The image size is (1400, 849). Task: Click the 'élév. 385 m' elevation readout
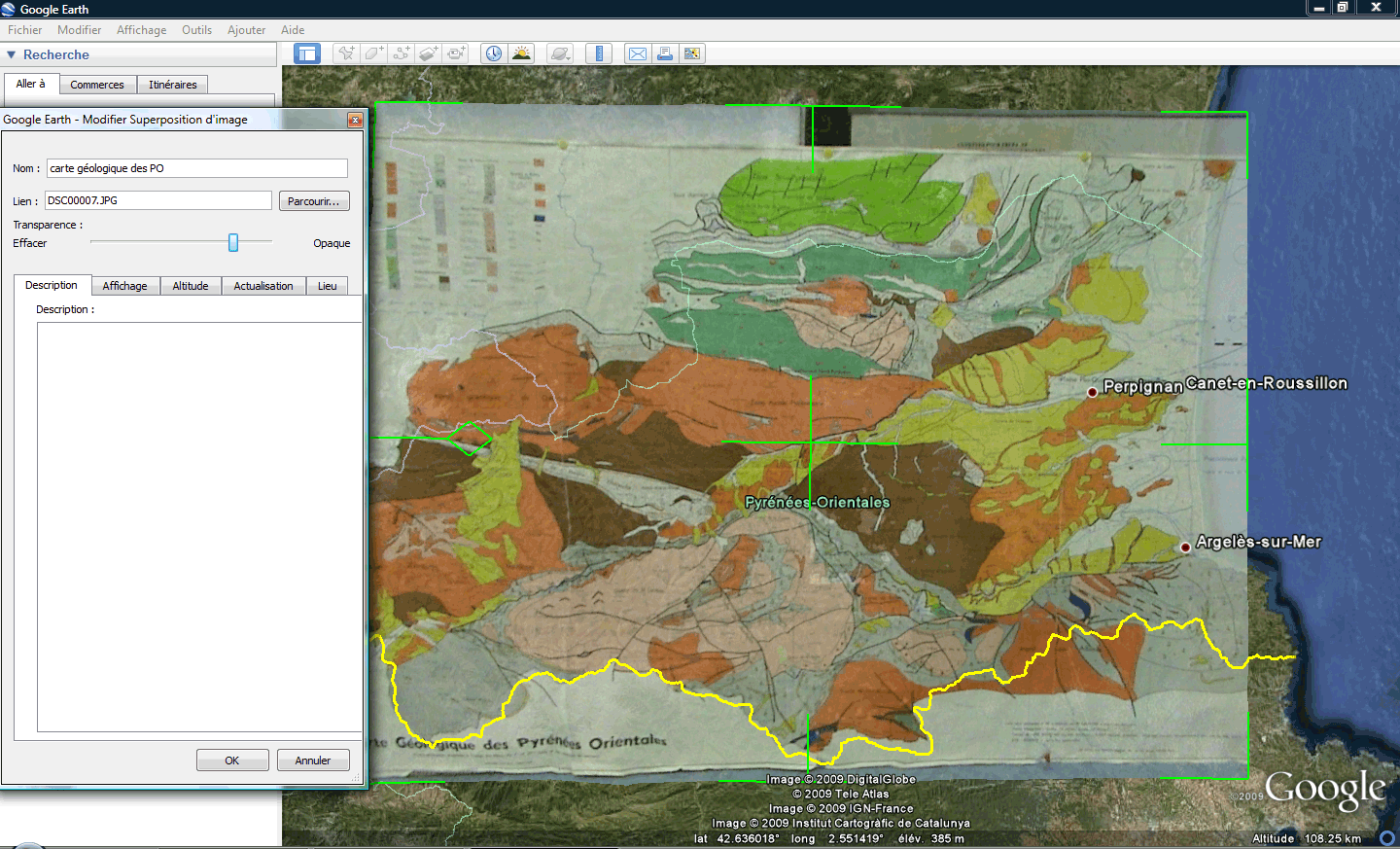(931, 838)
